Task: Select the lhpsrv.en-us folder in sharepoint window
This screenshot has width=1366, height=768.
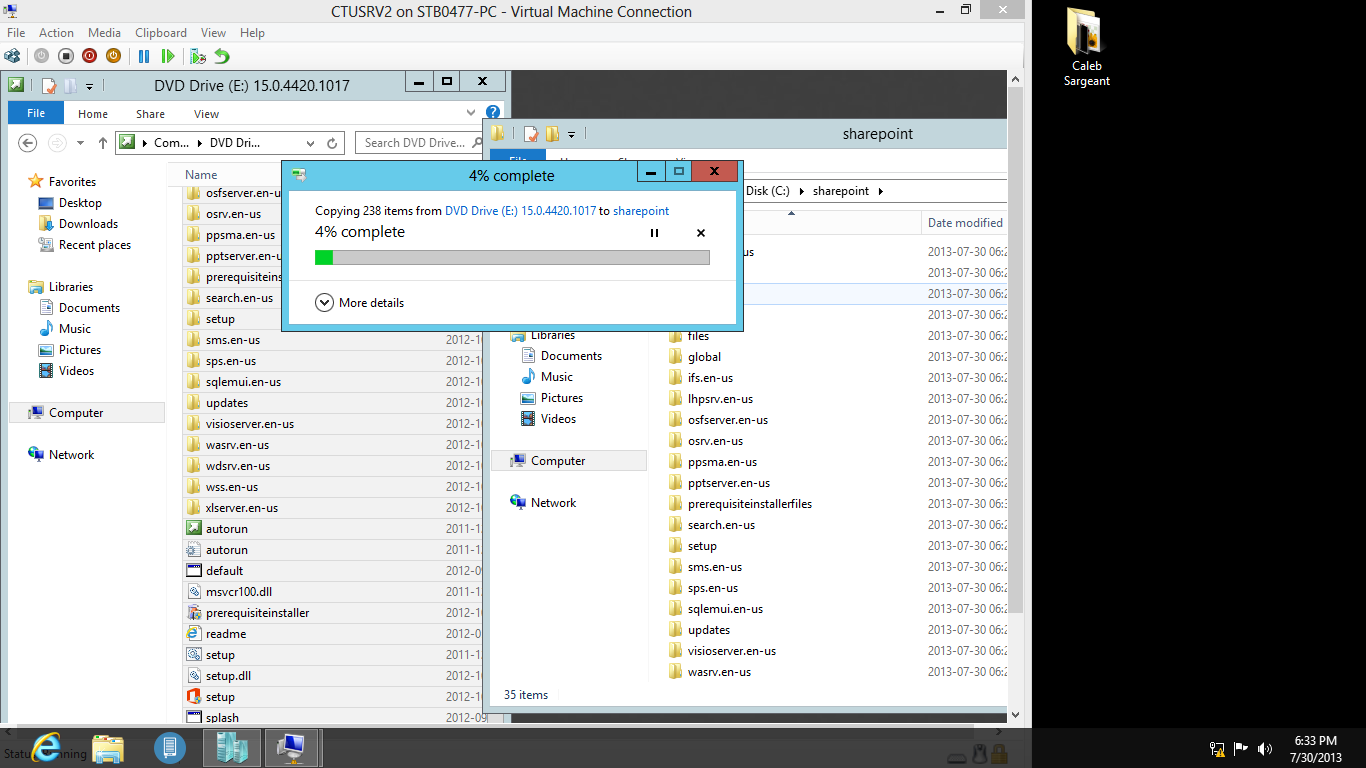Action: click(720, 399)
